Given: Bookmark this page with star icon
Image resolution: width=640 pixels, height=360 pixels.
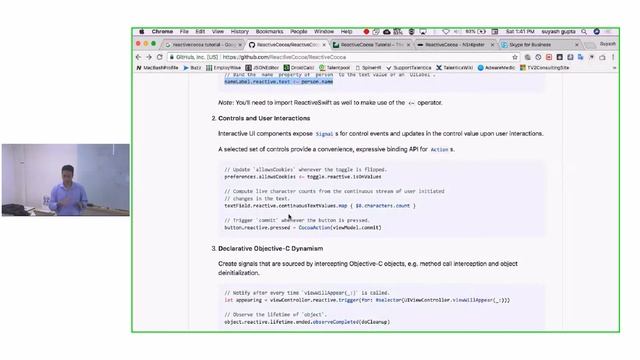Looking at the screenshot, I should pyautogui.click(x=515, y=57).
